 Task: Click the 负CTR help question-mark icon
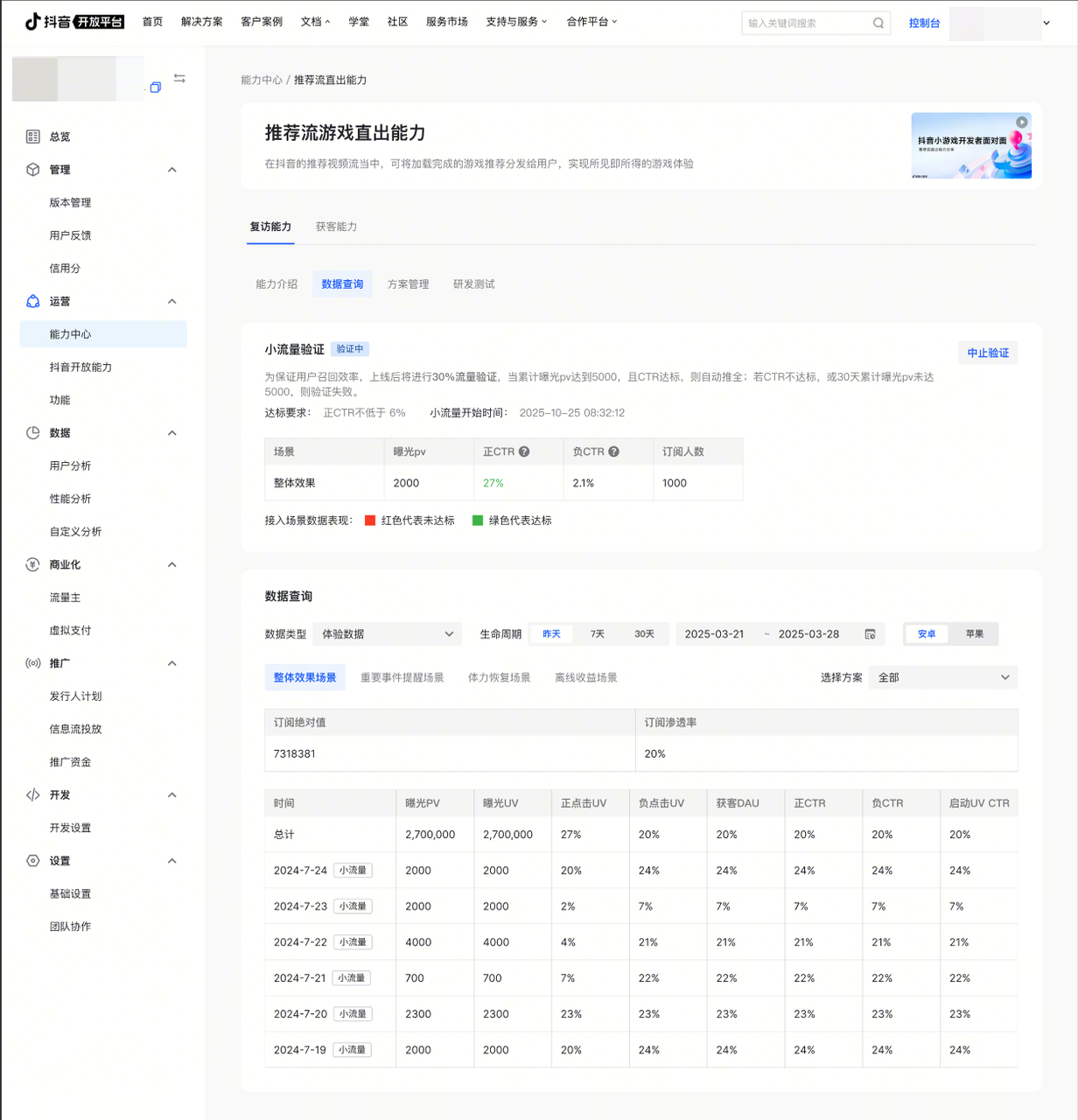613,451
